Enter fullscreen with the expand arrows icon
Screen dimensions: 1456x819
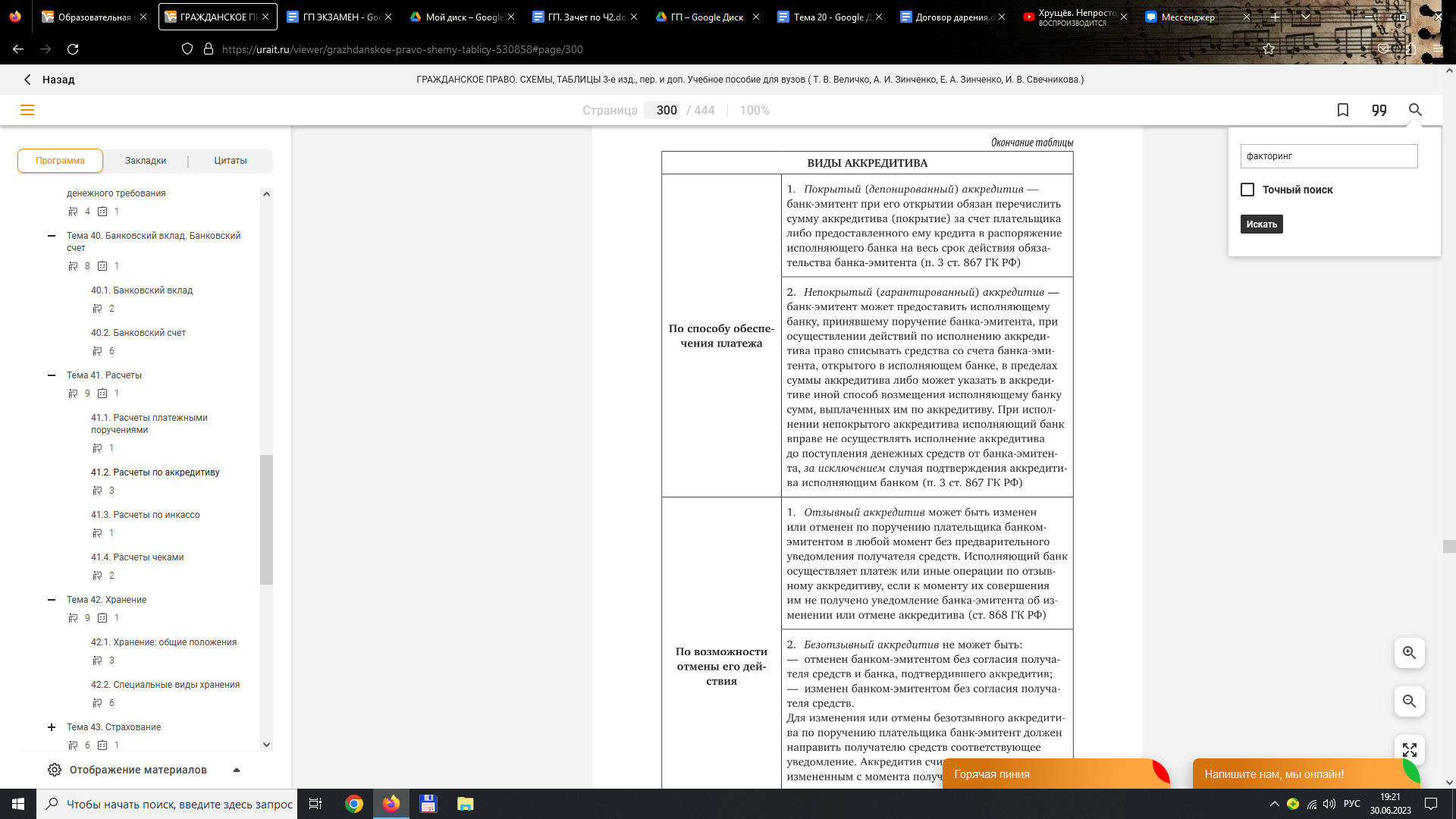pyautogui.click(x=1410, y=750)
